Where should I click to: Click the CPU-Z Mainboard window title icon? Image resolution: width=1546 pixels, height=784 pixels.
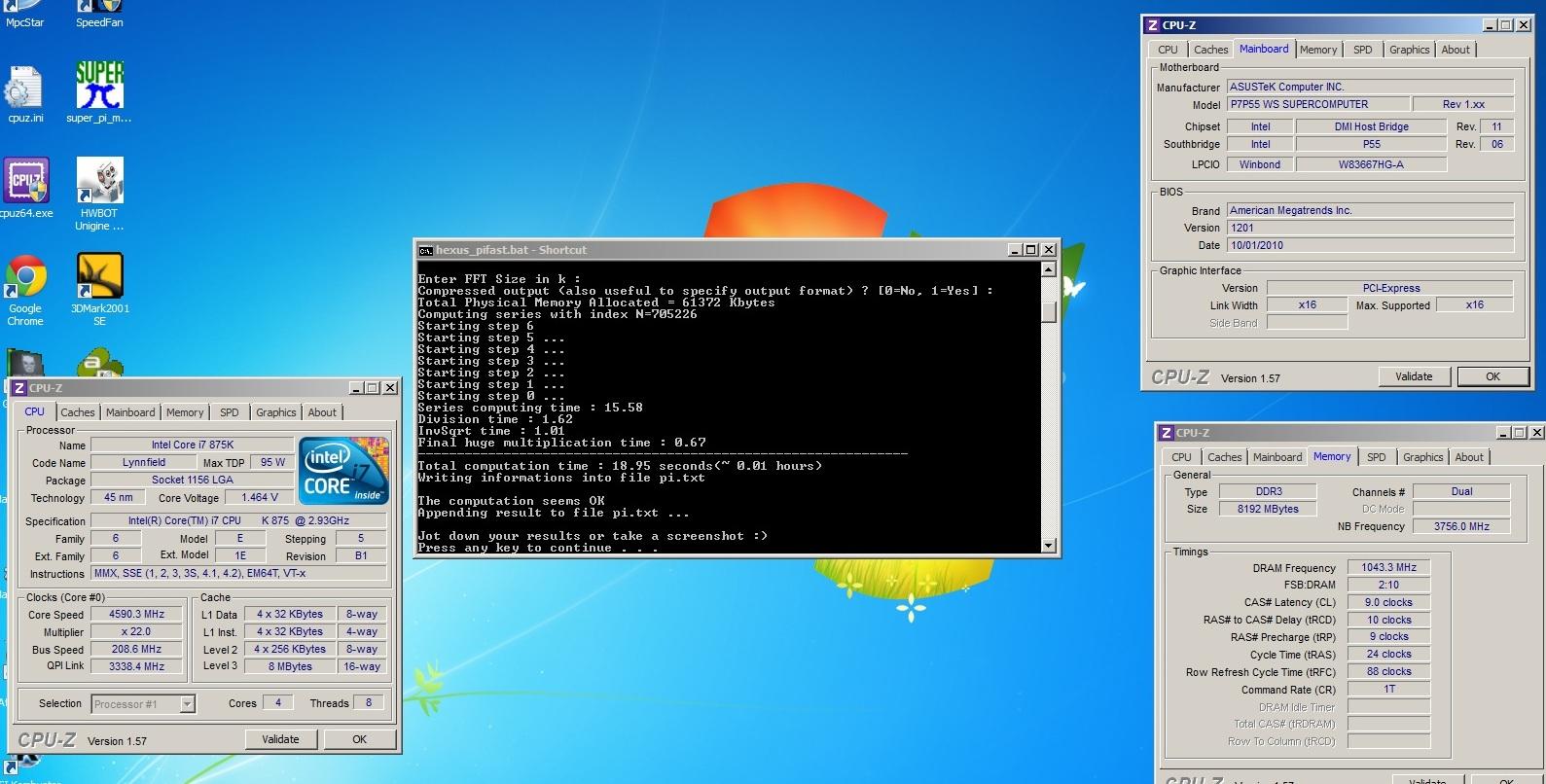click(x=1152, y=25)
